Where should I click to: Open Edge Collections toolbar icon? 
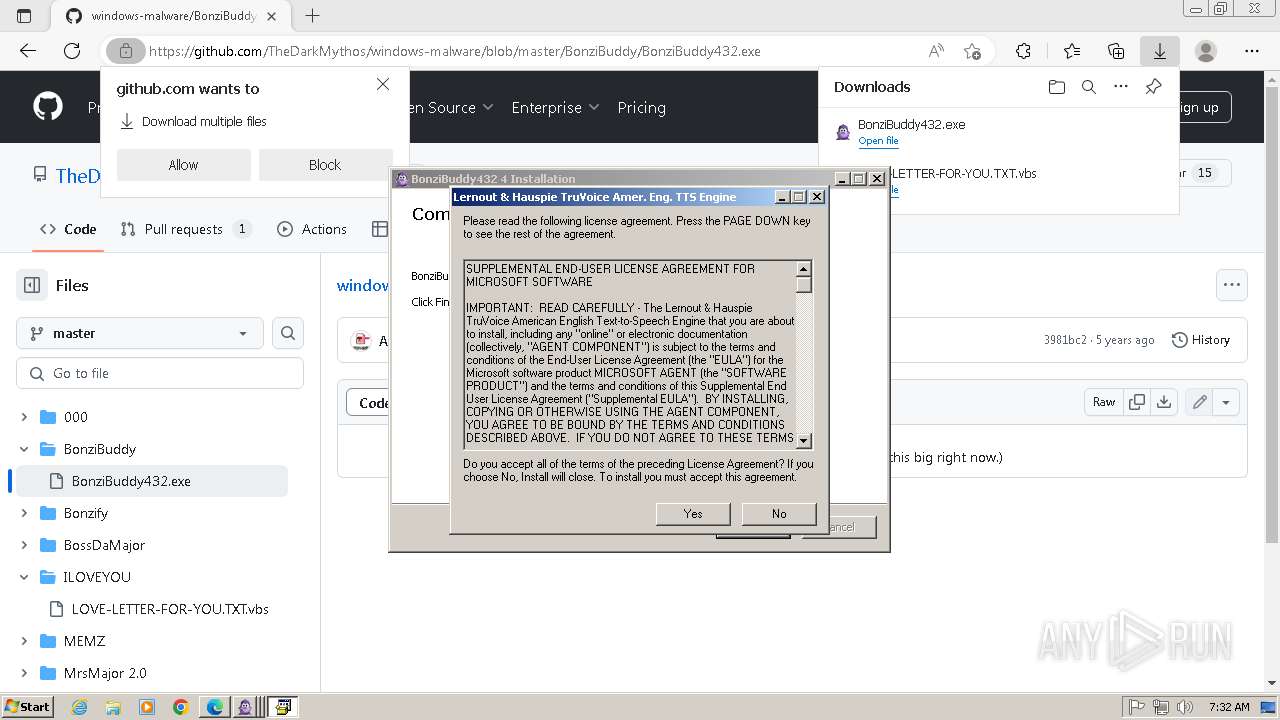point(1116,51)
